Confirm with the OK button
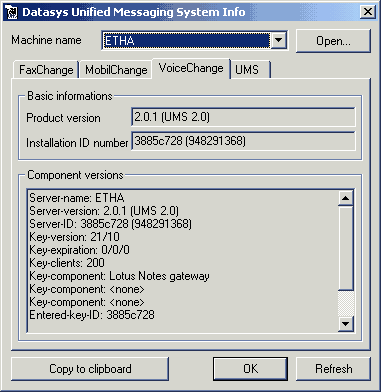Viewport: 381px width, 392px height. [x=250, y=369]
